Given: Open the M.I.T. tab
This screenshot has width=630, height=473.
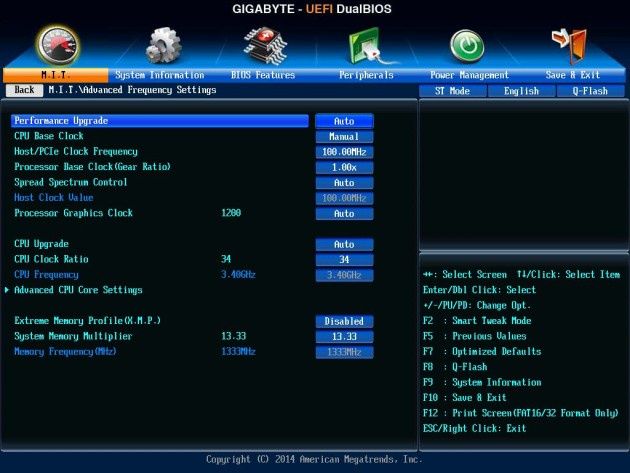Looking at the screenshot, I should click(55, 75).
